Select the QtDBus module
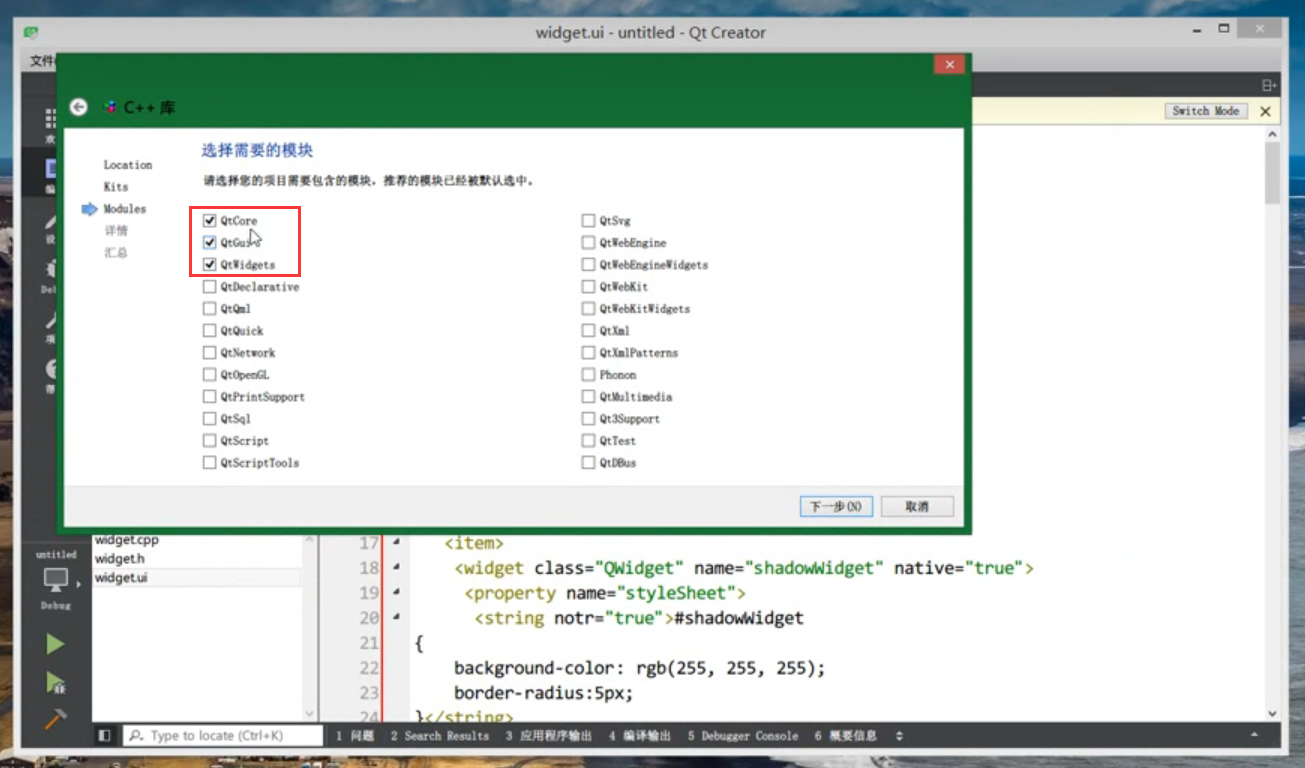 click(589, 463)
